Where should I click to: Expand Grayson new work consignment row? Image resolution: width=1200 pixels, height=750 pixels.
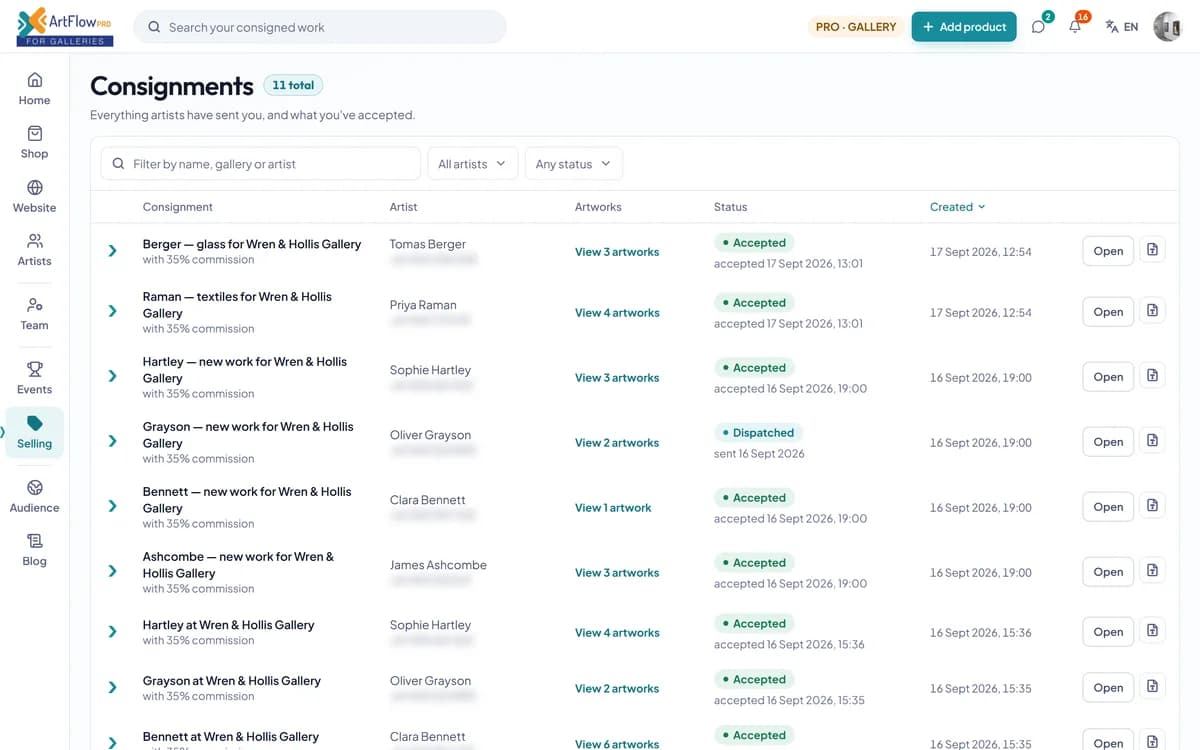[x=113, y=442]
